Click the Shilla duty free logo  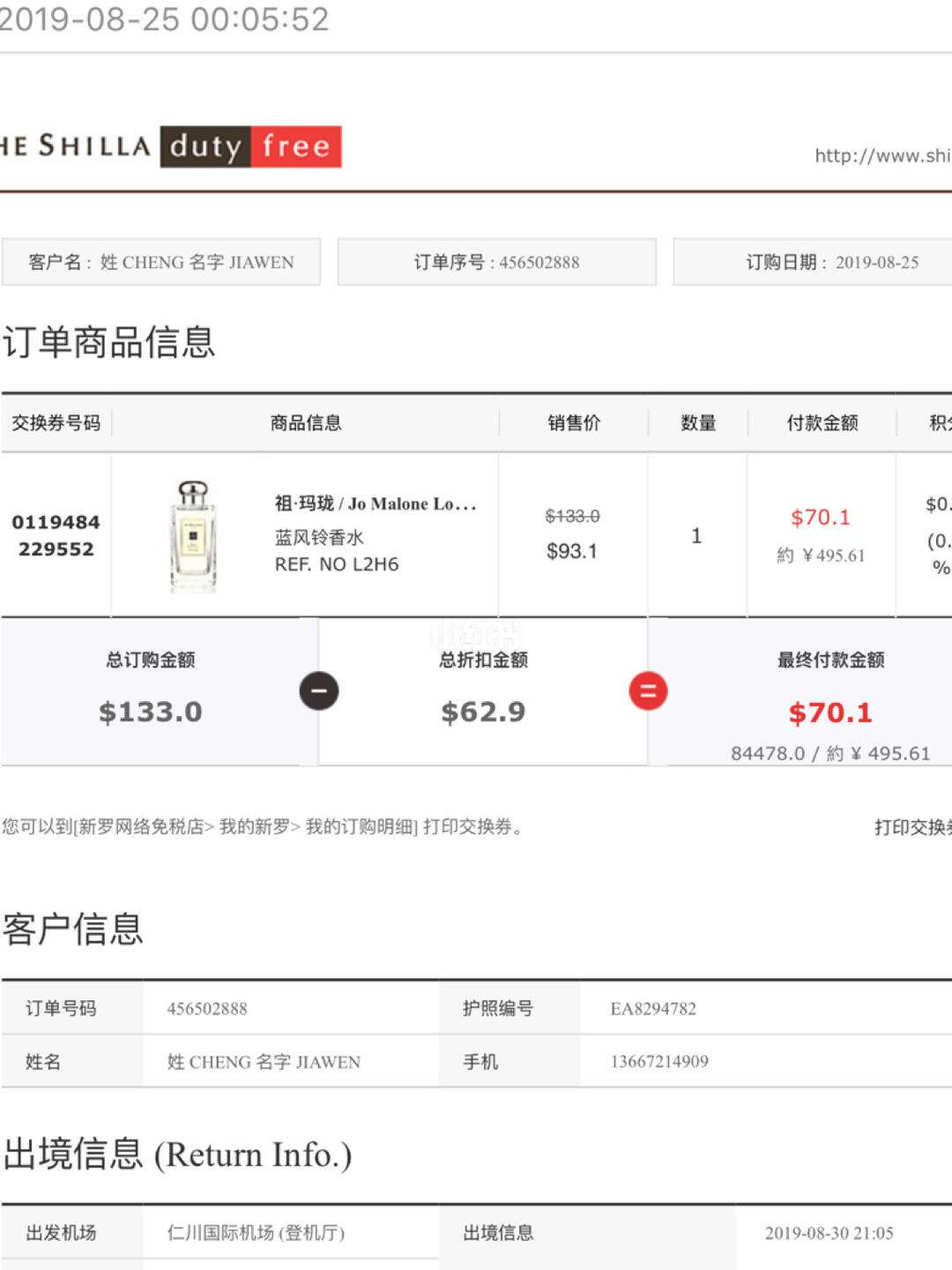[x=171, y=146]
